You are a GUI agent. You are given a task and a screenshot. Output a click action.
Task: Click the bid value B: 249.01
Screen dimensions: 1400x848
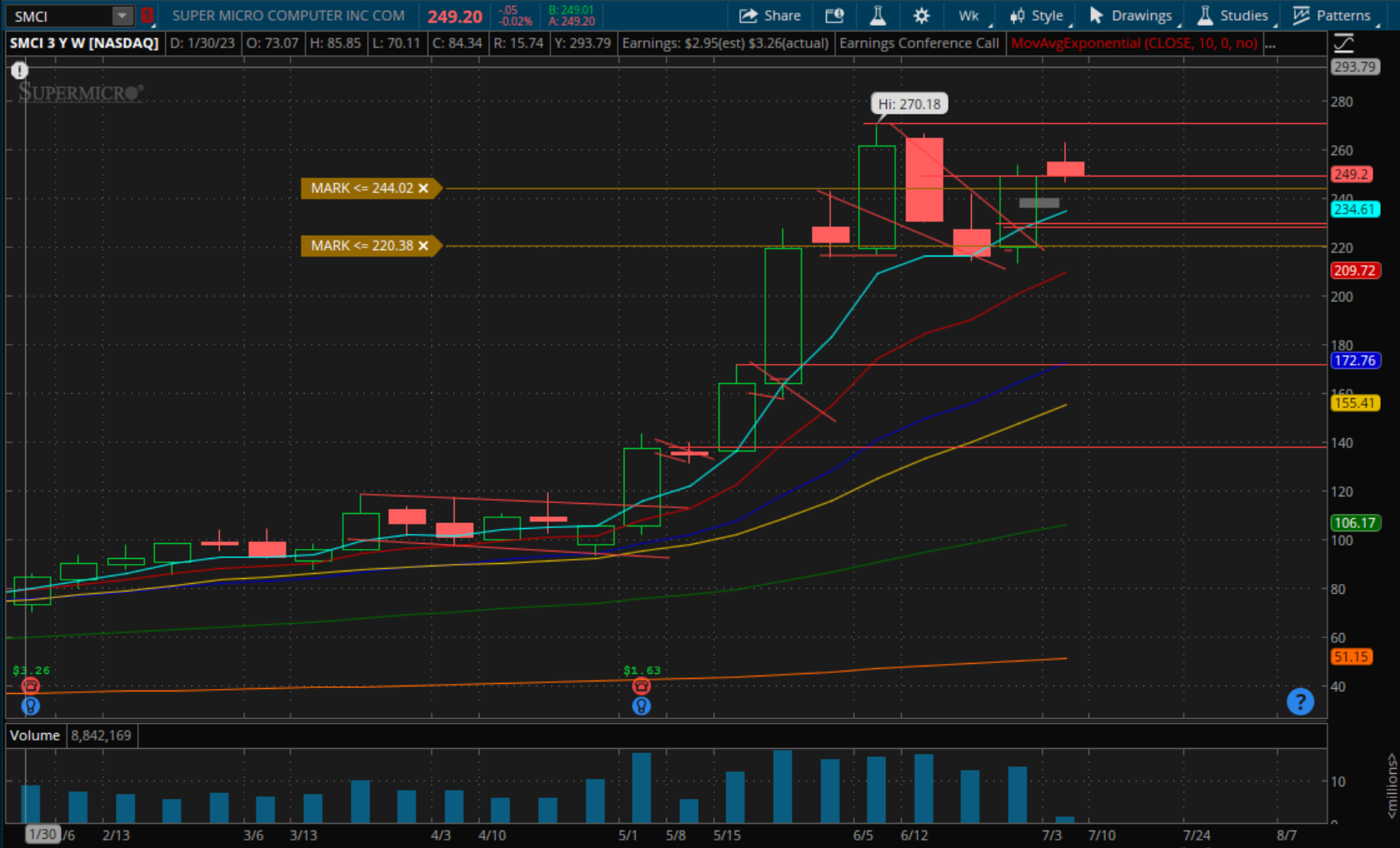coord(571,10)
